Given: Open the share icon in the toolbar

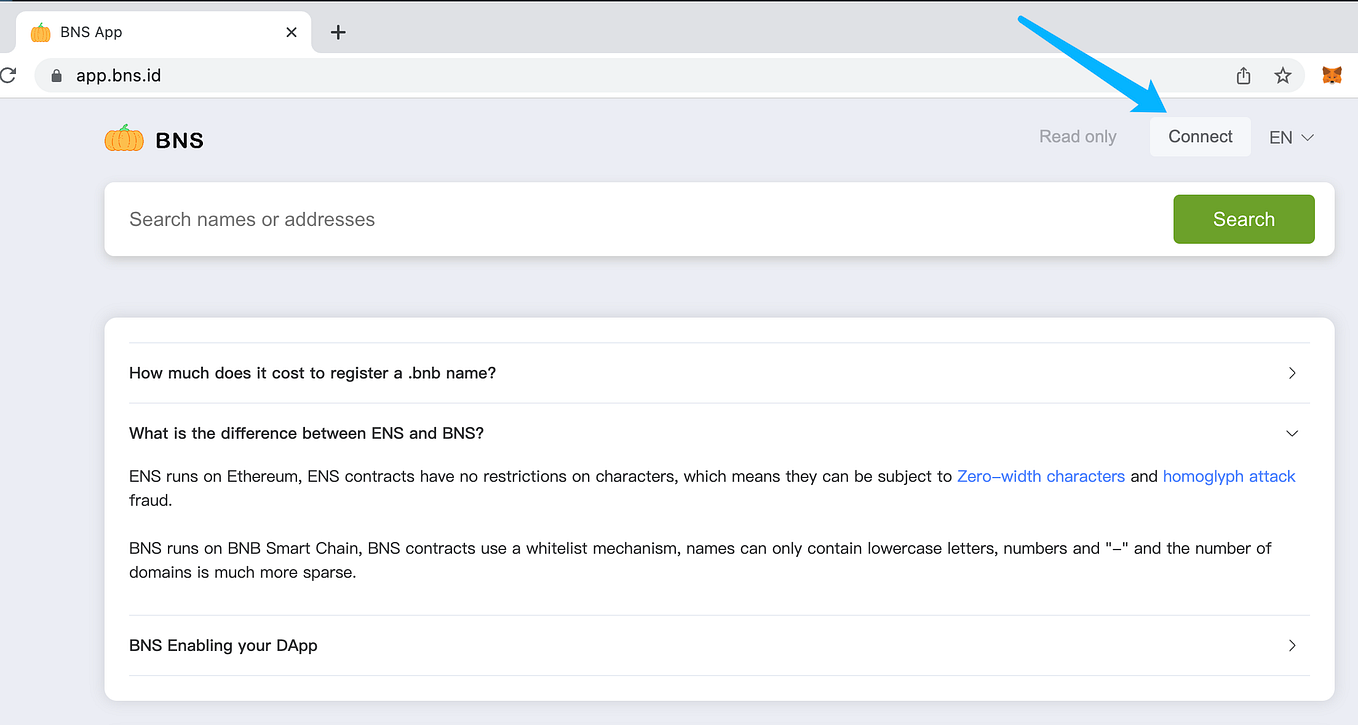Looking at the screenshot, I should 1243,75.
